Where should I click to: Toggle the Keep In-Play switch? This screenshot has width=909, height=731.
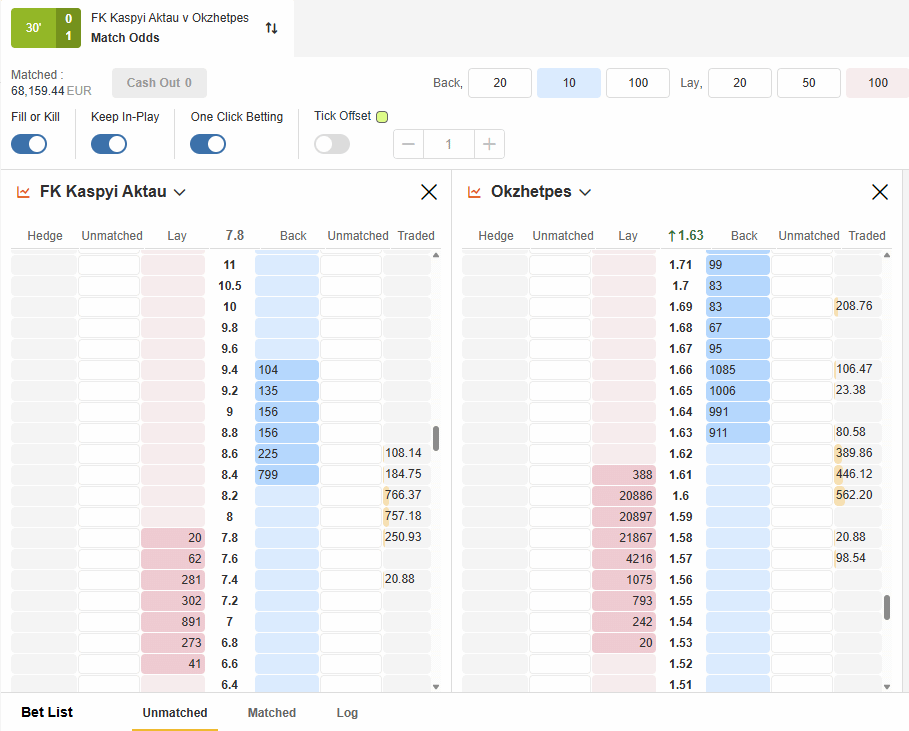point(109,144)
